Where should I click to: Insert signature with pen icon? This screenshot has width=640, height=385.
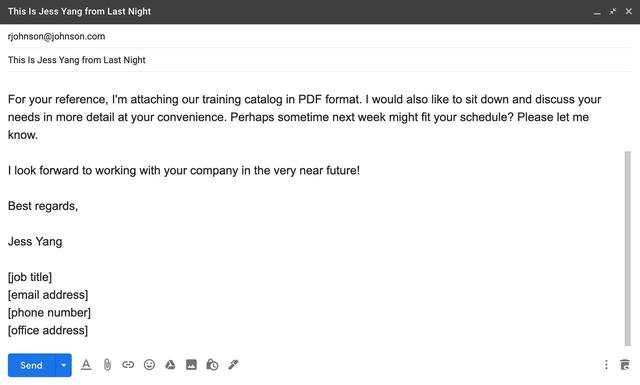[233, 365]
